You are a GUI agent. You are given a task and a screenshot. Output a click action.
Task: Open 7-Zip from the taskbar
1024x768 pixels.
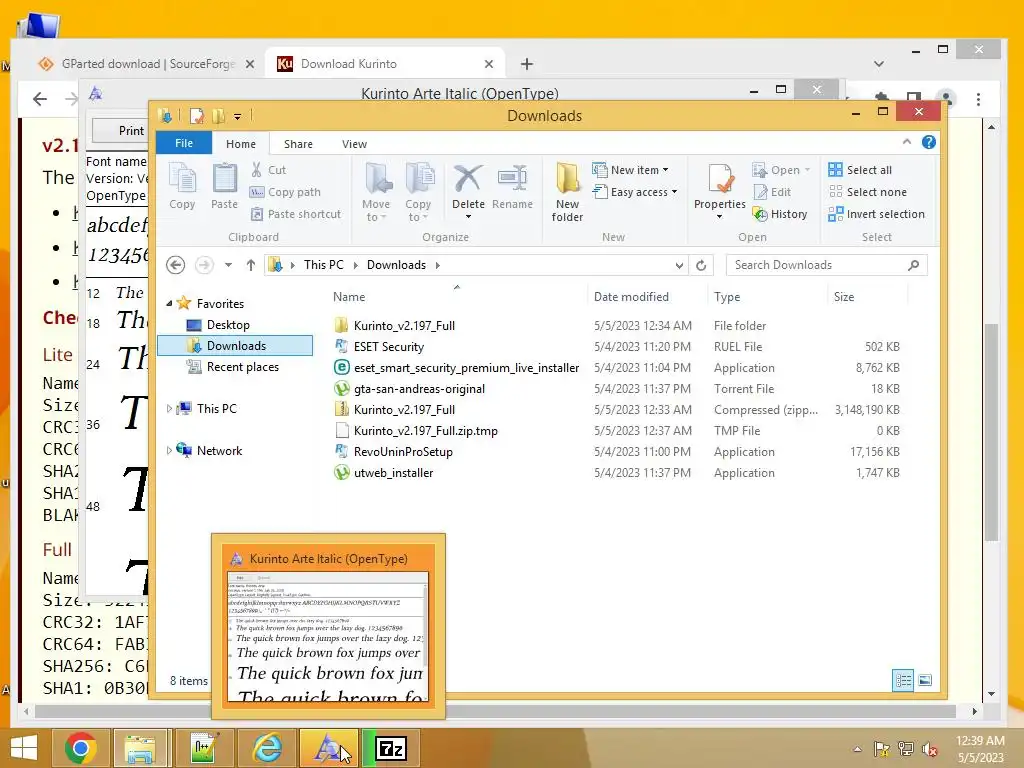(391, 748)
